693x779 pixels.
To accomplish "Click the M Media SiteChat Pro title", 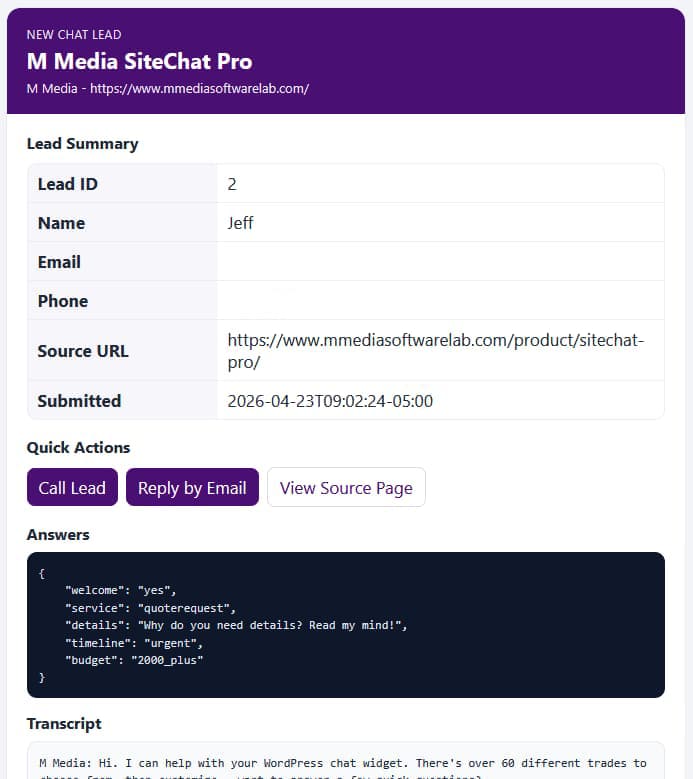I will [x=140, y=62].
